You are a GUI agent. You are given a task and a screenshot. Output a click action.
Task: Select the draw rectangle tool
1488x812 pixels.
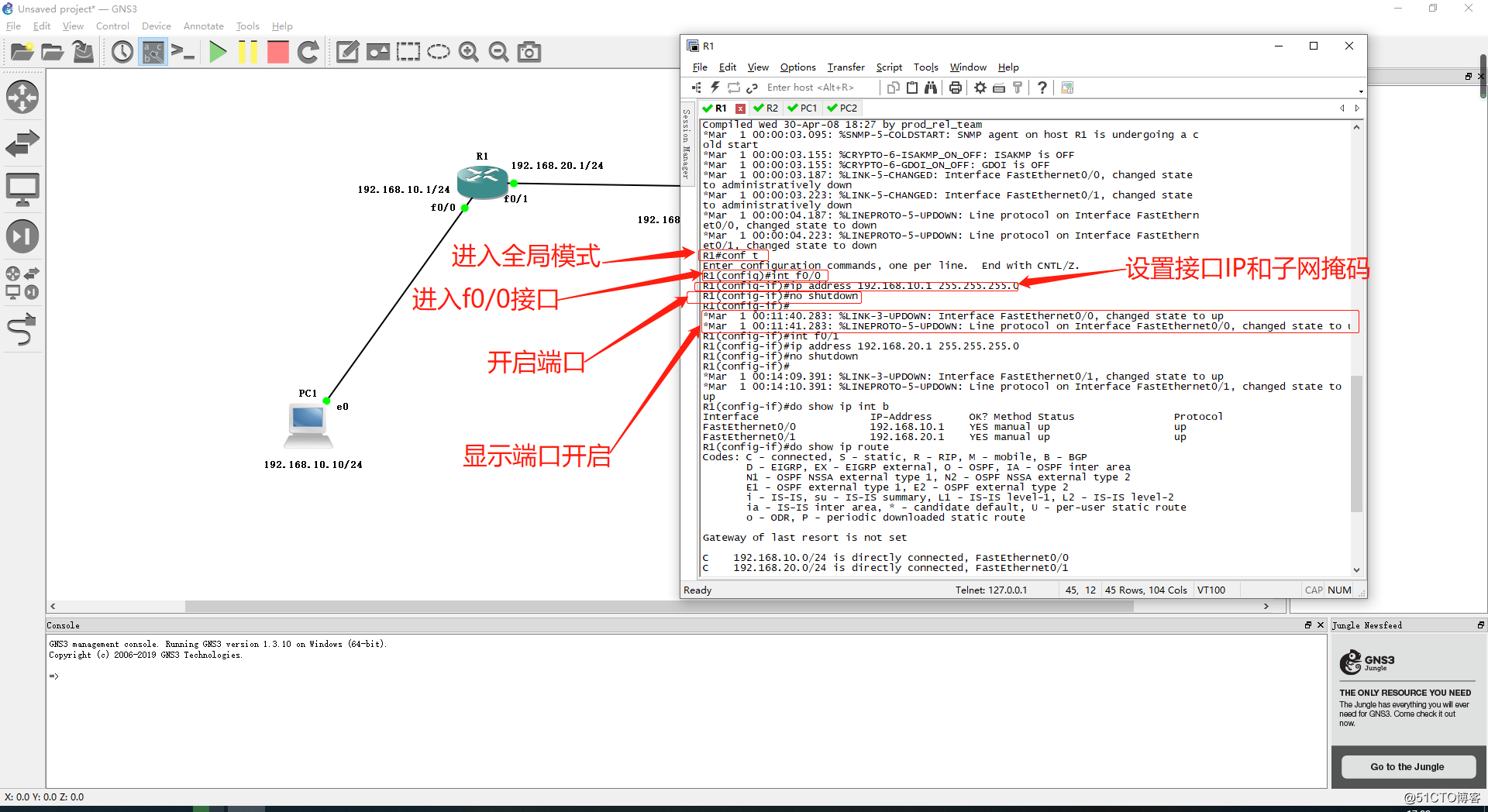tap(408, 52)
